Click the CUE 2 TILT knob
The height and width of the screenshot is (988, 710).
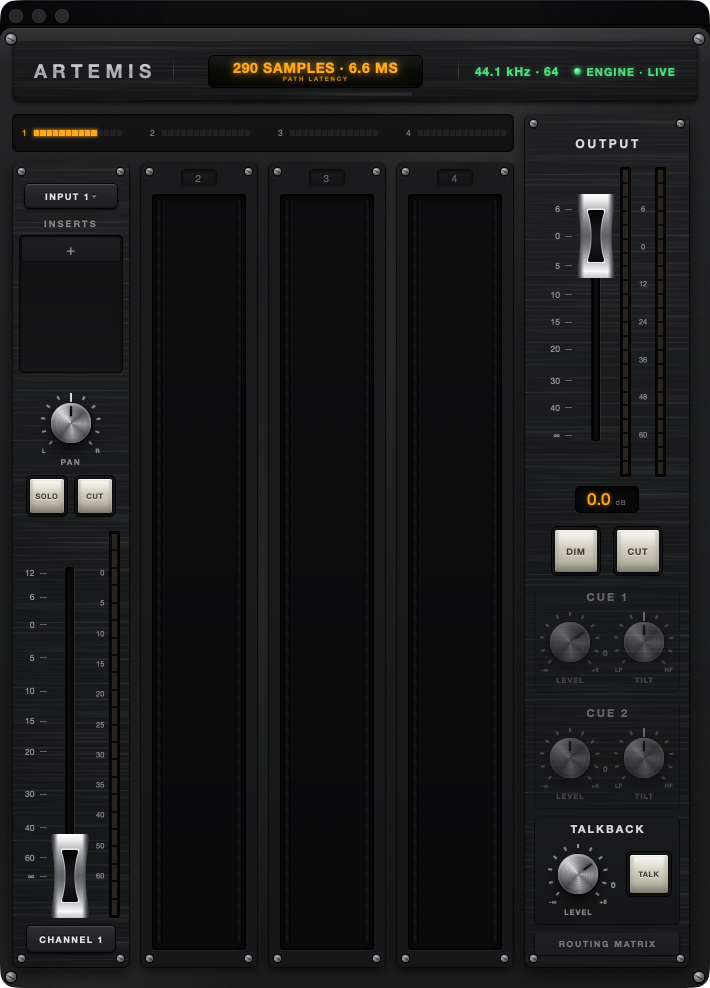tap(644, 758)
